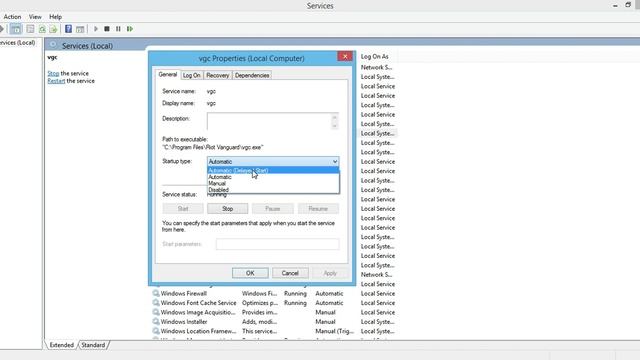Open the blue Help toolbar icon
640x360 pixels.
coord(69,29)
